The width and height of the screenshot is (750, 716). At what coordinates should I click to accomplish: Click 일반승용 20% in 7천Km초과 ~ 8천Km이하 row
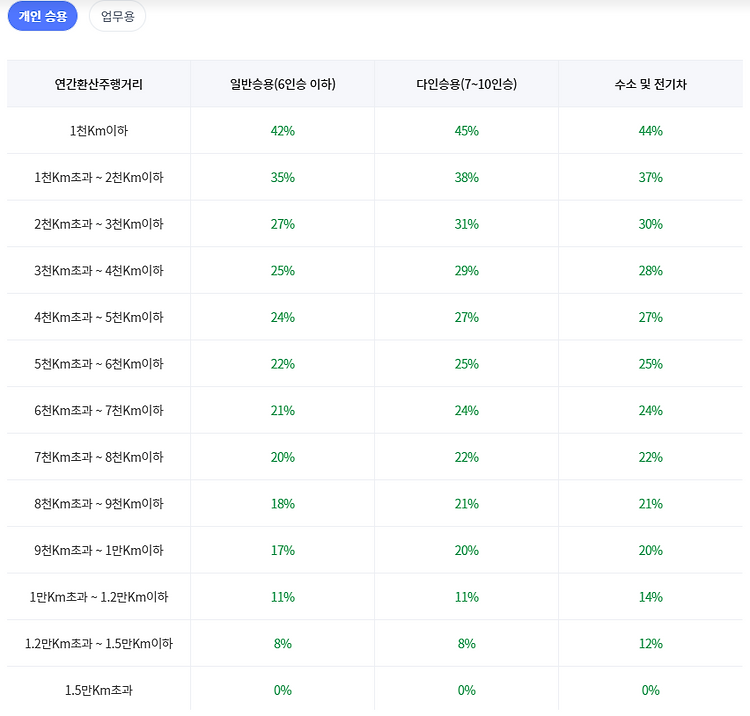point(282,457)
